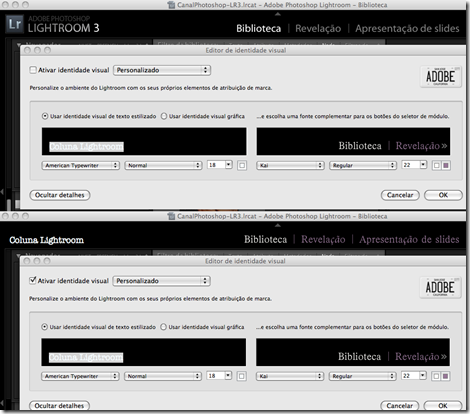
Task: Click Revelação » in upper dialog module preview
Action: pos(421,146)
